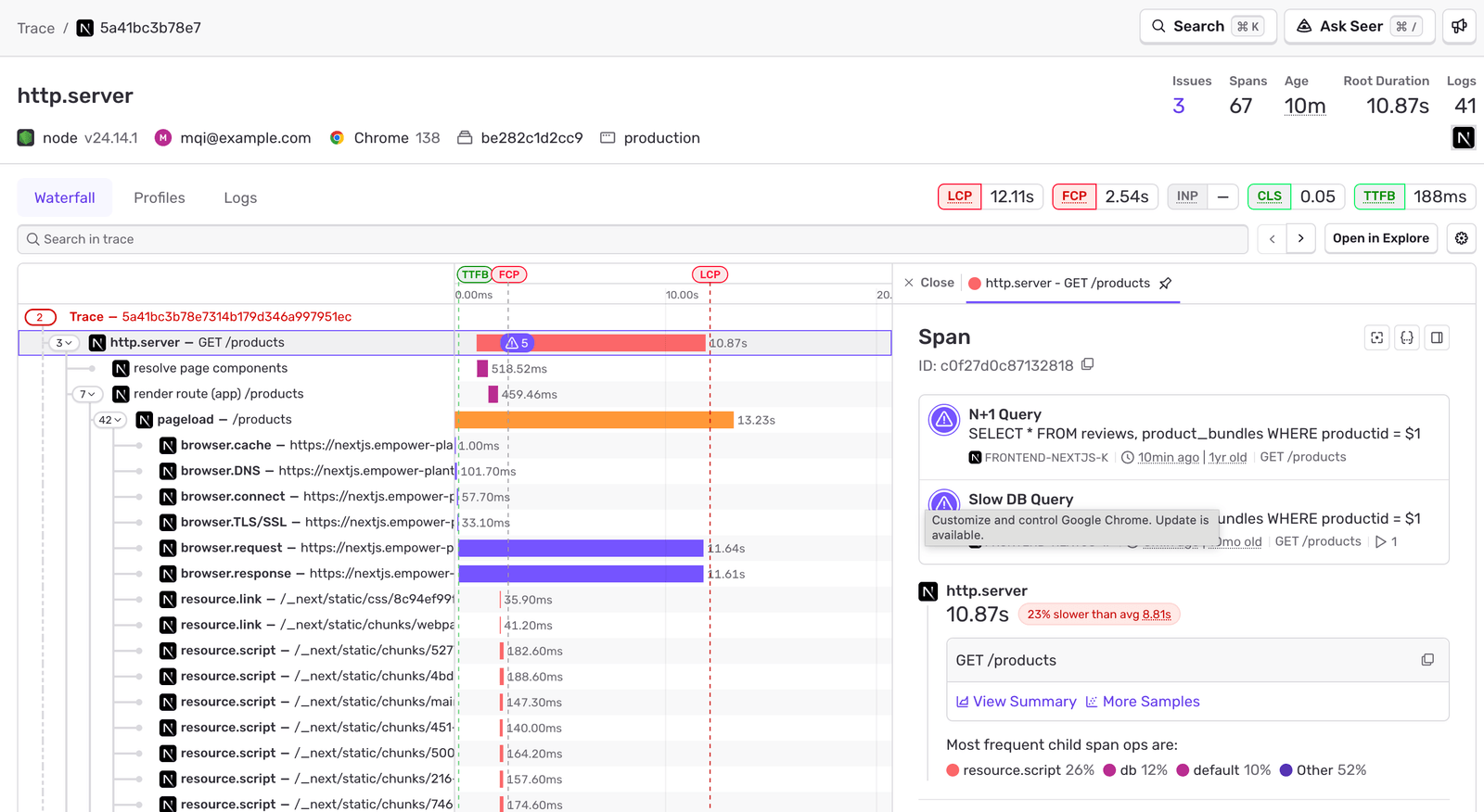Click the Search in trace field
Screen dimensions: 1484x812
tap(633, 239)
